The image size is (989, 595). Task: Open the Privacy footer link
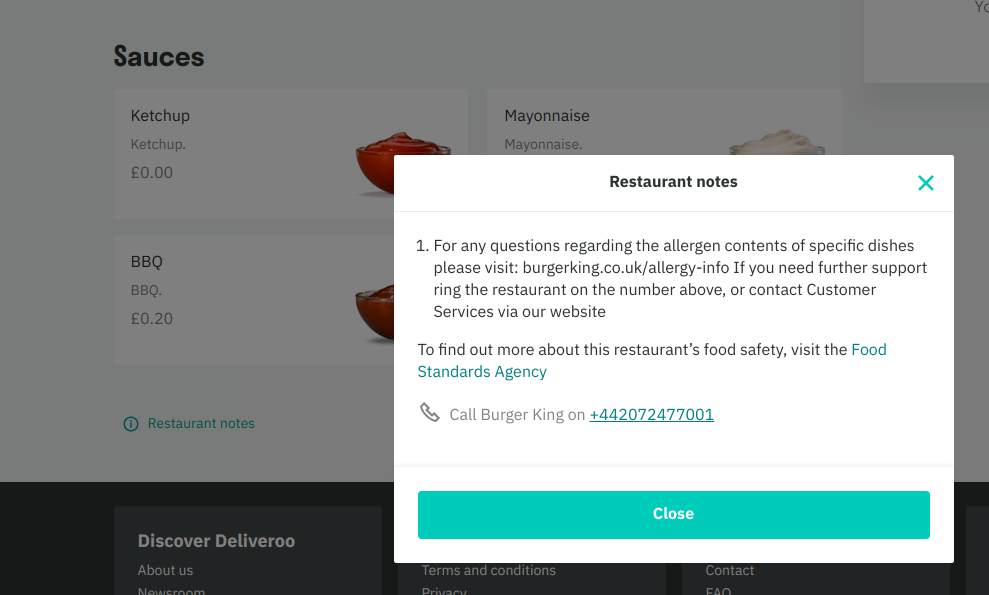pos(443,591)
